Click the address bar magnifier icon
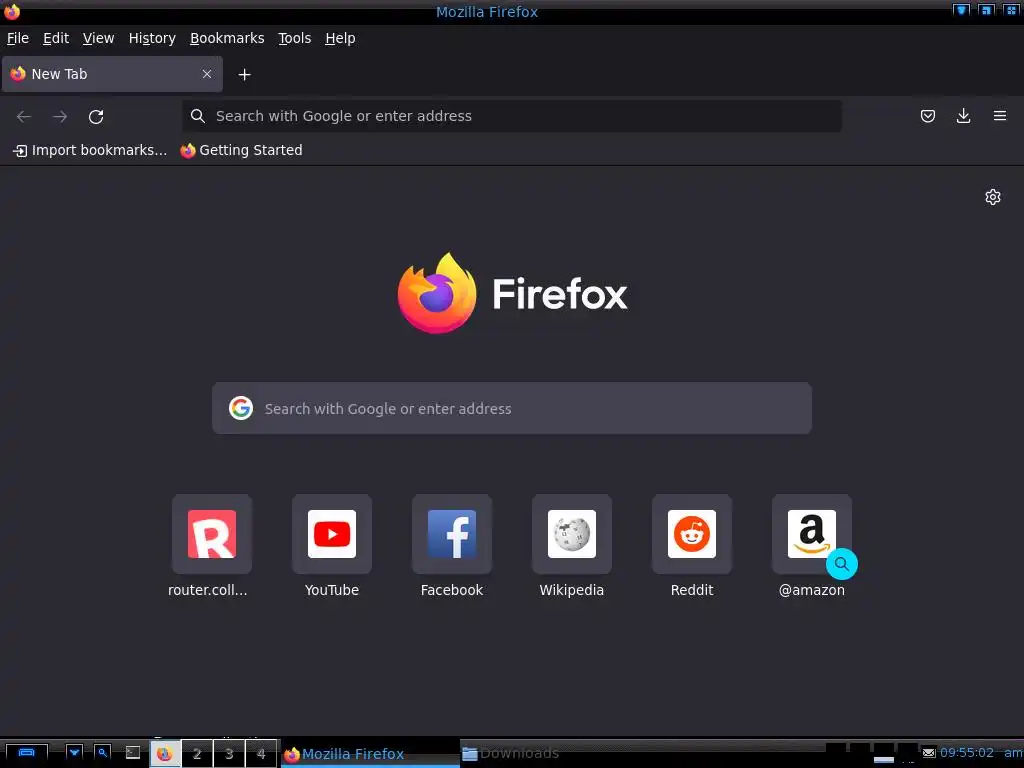The height and width of the screenshot is (768, 1024). coord(197,116)
